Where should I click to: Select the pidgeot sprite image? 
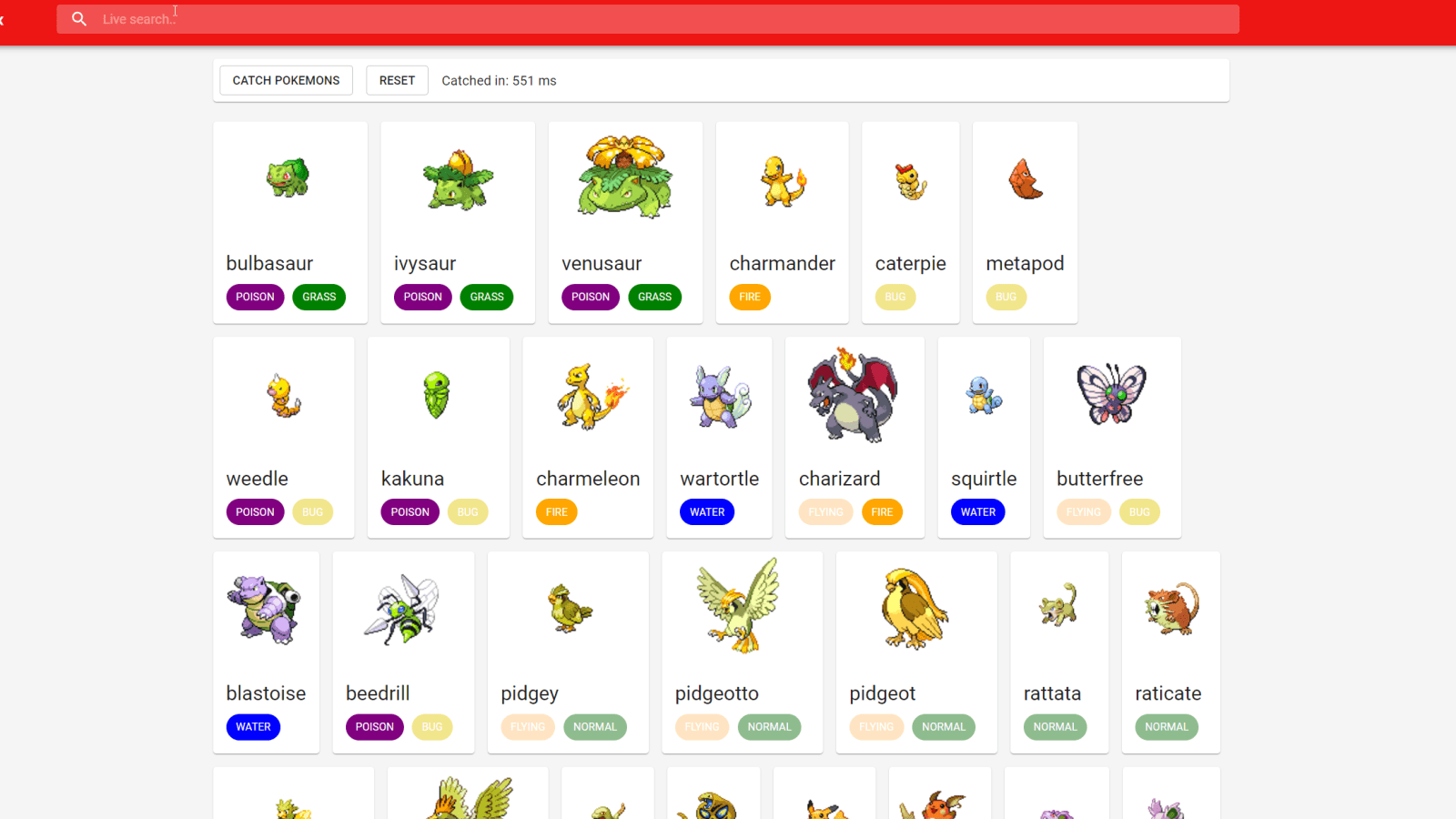915,608
